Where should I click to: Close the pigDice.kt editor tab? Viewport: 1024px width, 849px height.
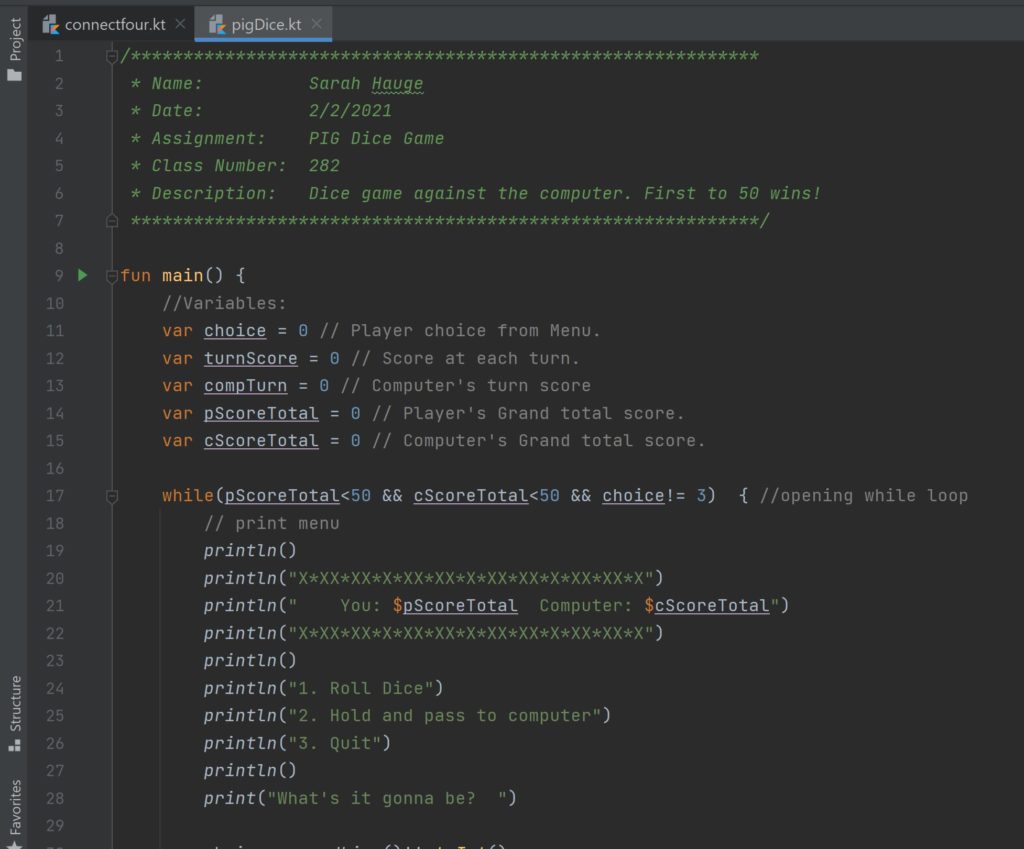pos(317,24)
